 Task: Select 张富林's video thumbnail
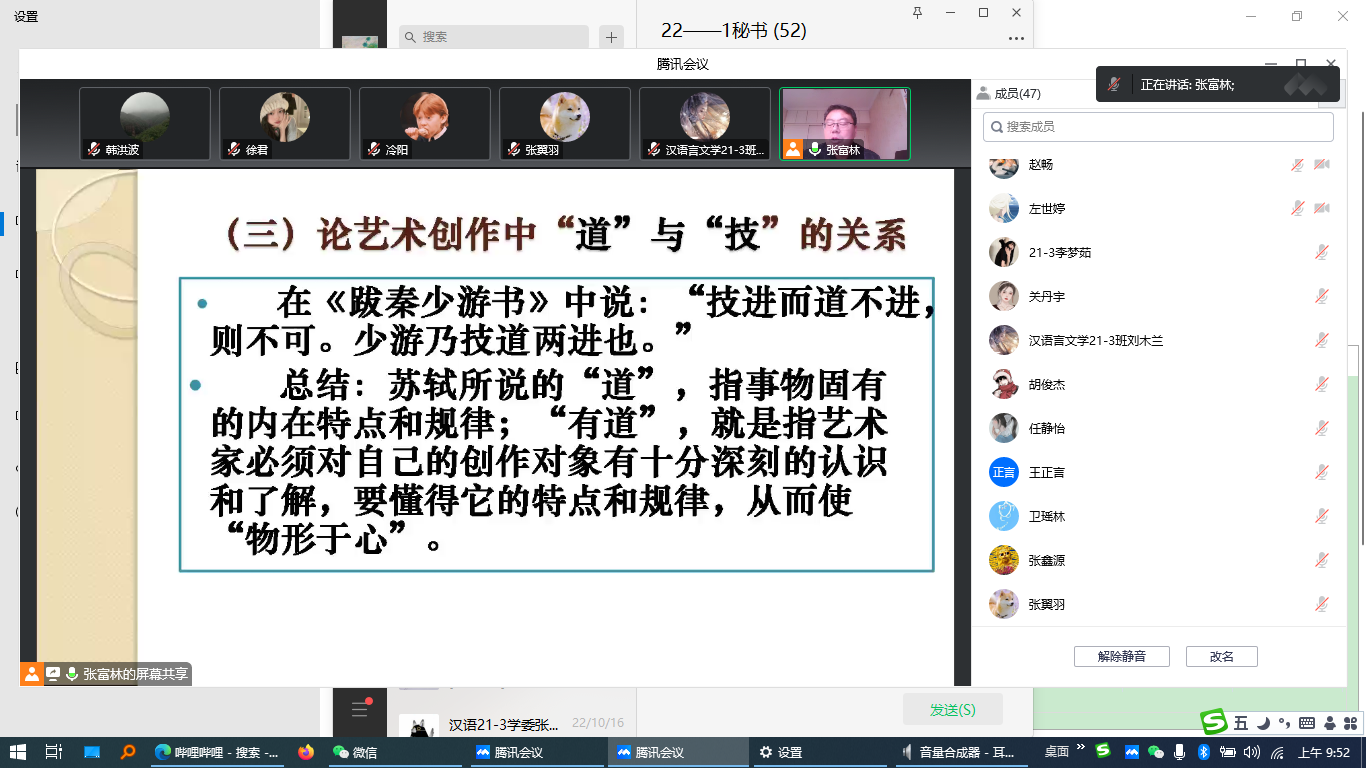click(x=845, y=124)
